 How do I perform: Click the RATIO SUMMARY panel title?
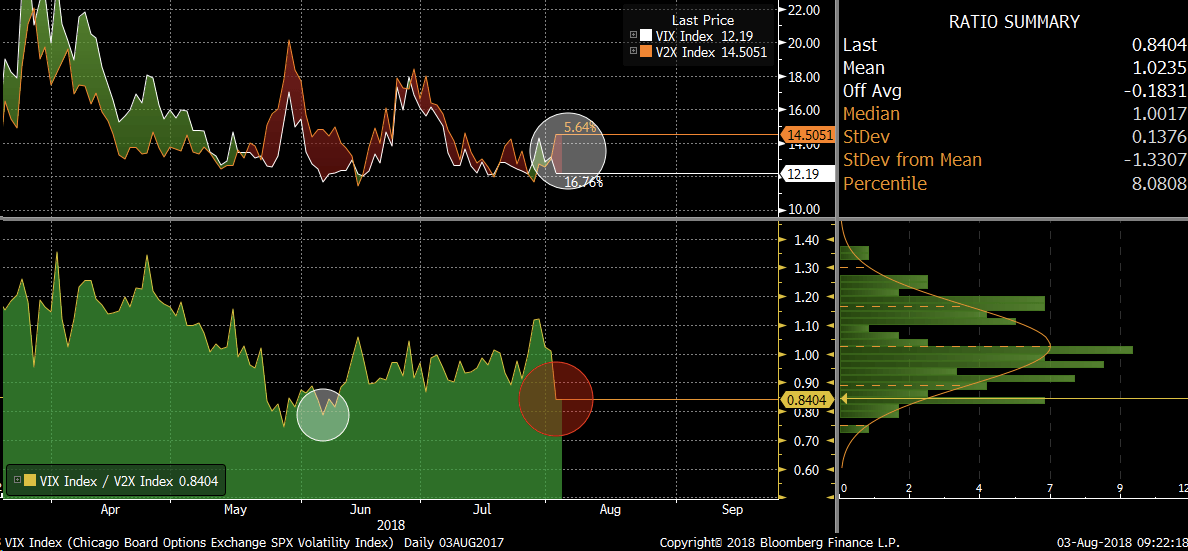coord(1013,22)
